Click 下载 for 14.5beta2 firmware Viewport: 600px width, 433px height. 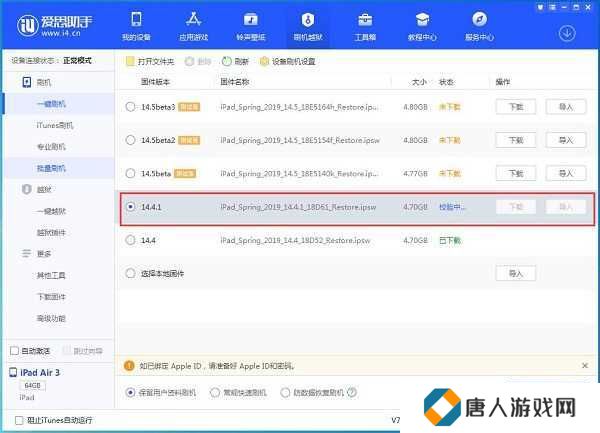[x=515, y=140]
